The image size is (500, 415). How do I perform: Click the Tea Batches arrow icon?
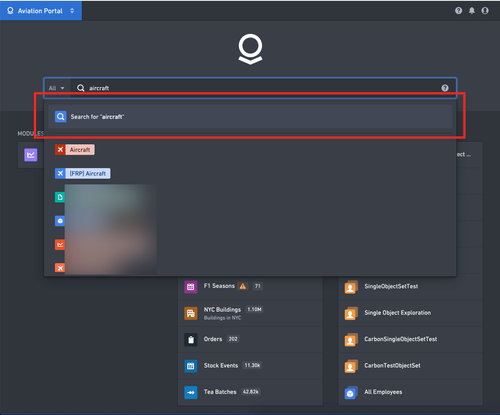pos(191,392)
